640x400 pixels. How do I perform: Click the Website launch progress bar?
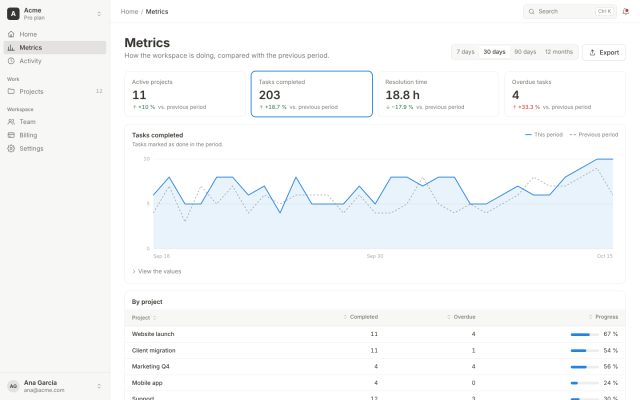tap(584, 334)
